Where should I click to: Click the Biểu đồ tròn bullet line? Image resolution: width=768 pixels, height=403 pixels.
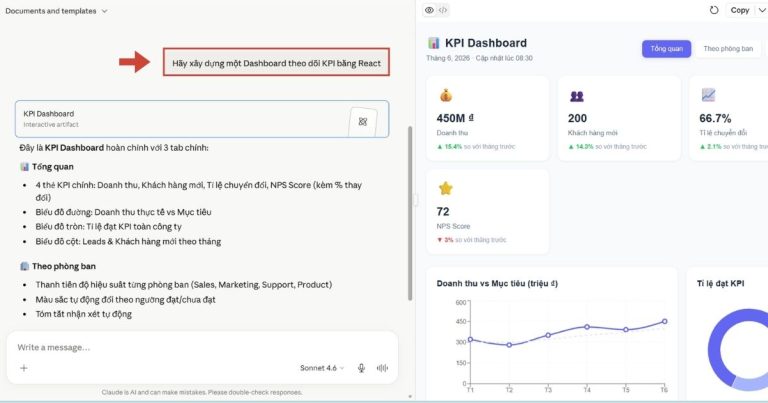[108, 227]
